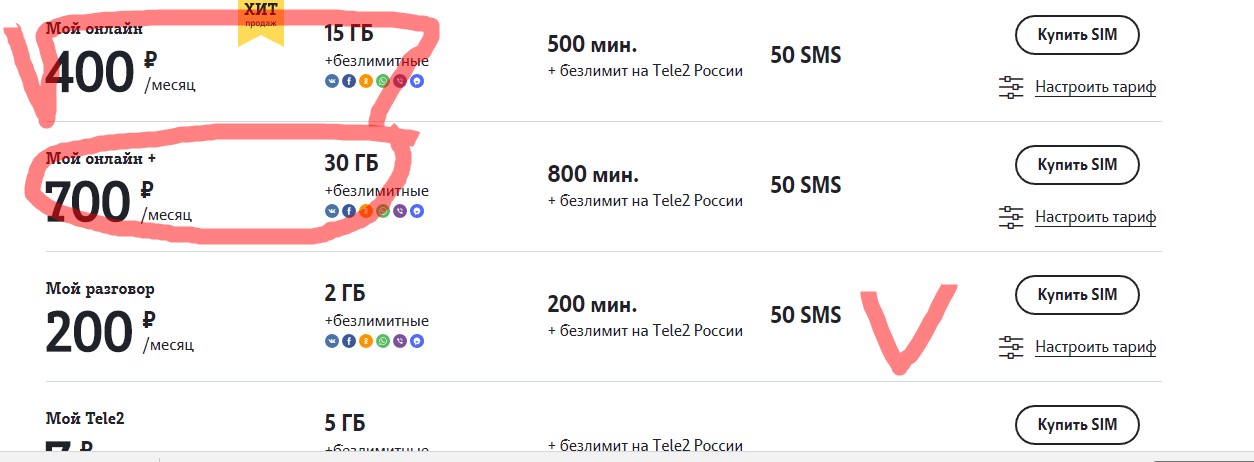Click the Facebook icon in the Мой онлайн + row
This screenshot has height=462, width=1254.
(348, 211)
